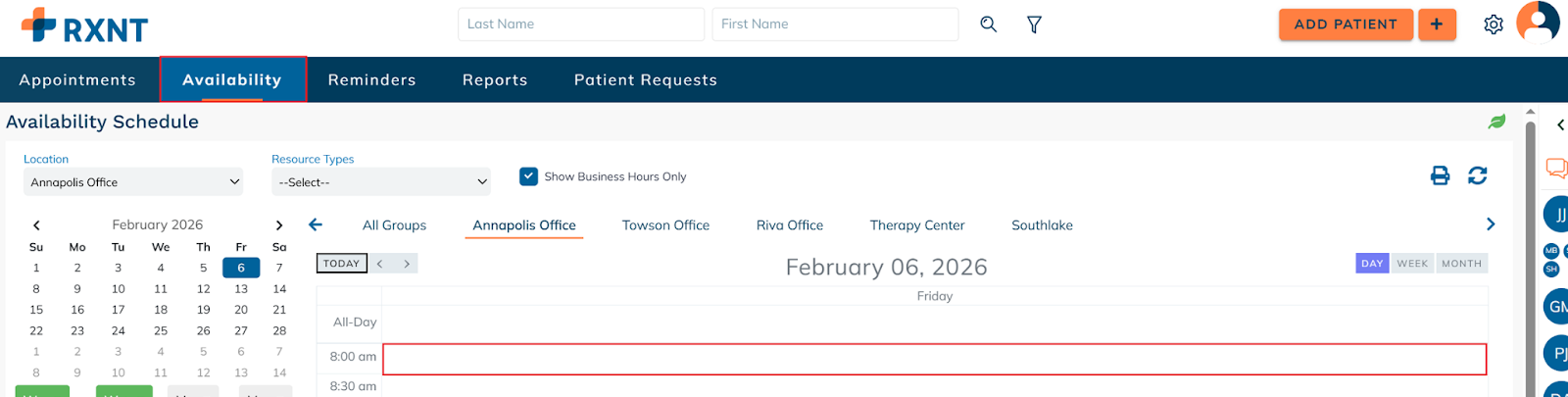The height and width of the screenshot is (397, 1568).
Task: Open the chat messages icon
Action: [1555, 168]
